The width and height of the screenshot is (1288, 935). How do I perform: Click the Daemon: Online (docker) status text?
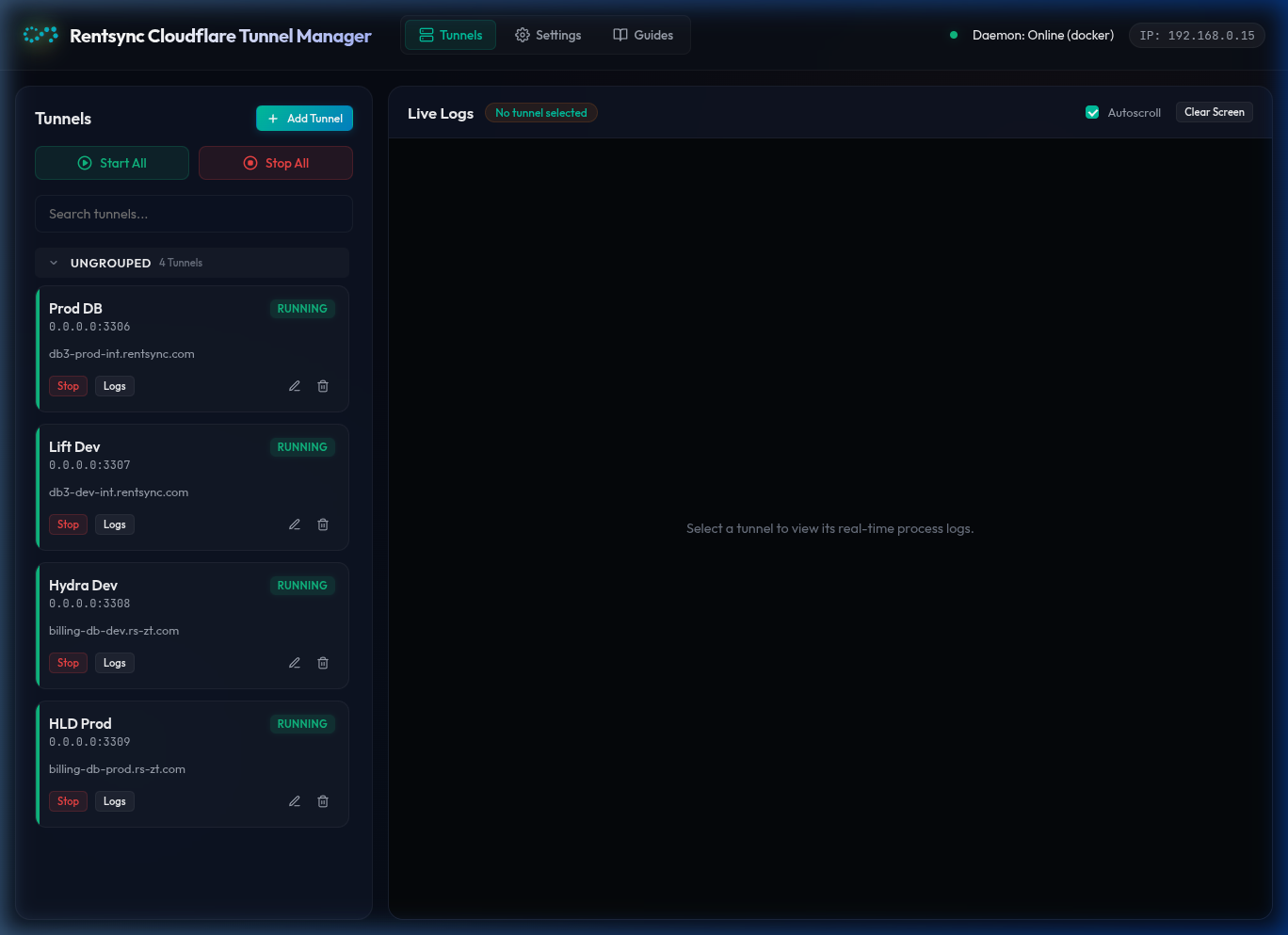pos(1043,35)
